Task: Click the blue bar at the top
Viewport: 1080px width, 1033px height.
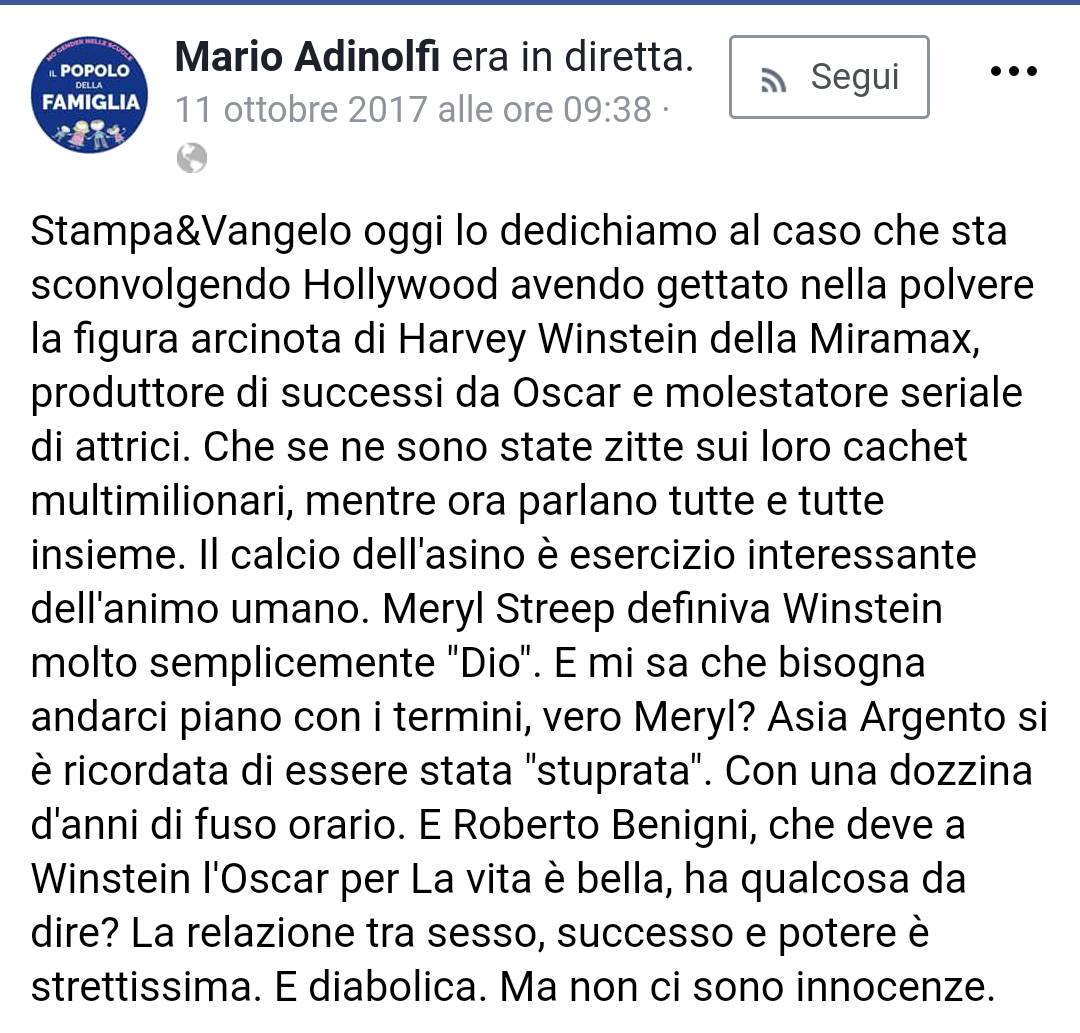Action: tap(540, 2)
